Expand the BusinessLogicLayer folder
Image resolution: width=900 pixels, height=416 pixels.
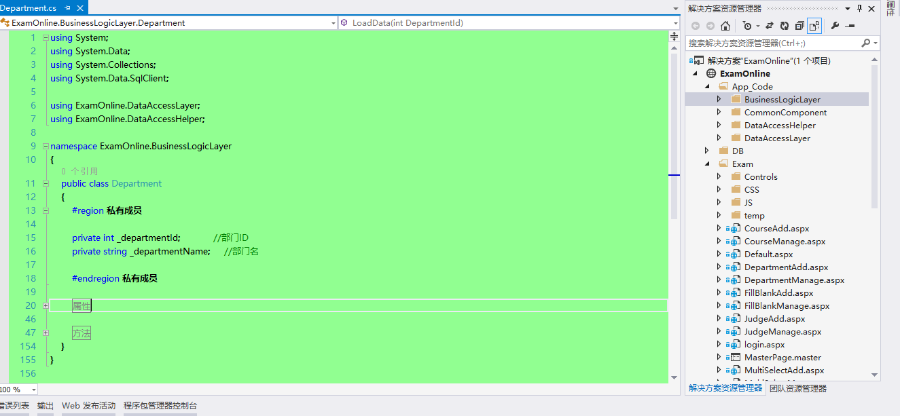pos(719,99)
